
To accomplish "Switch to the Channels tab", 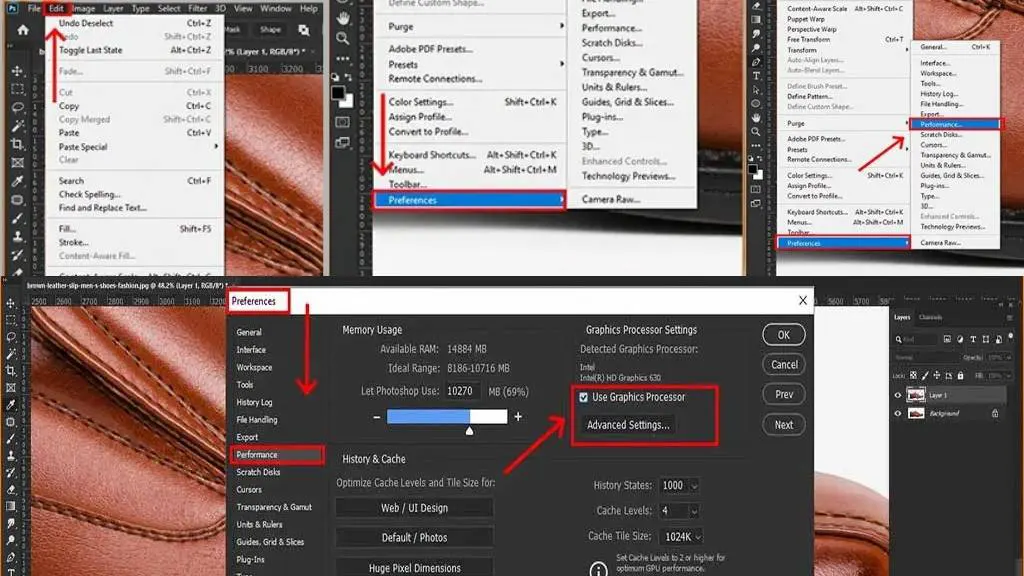I will (931, 317).
